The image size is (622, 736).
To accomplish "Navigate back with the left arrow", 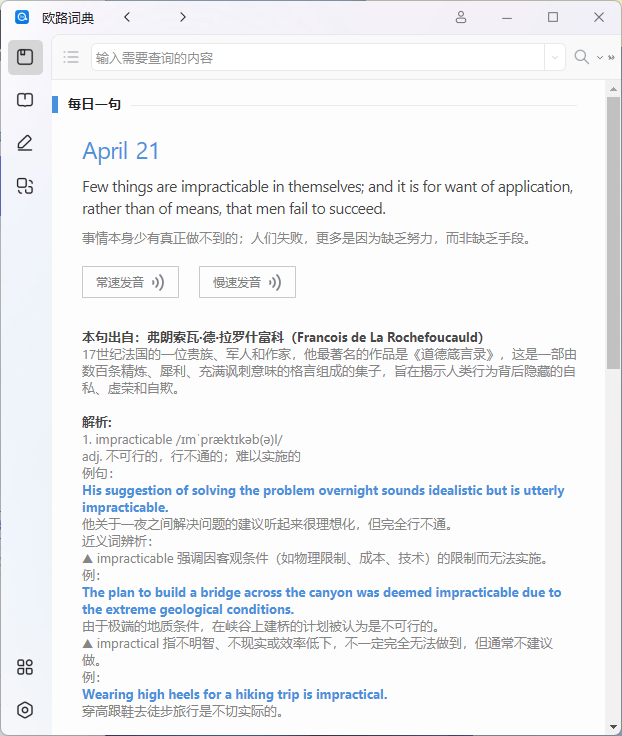I will pyautogui.click(x=127, y=17).
